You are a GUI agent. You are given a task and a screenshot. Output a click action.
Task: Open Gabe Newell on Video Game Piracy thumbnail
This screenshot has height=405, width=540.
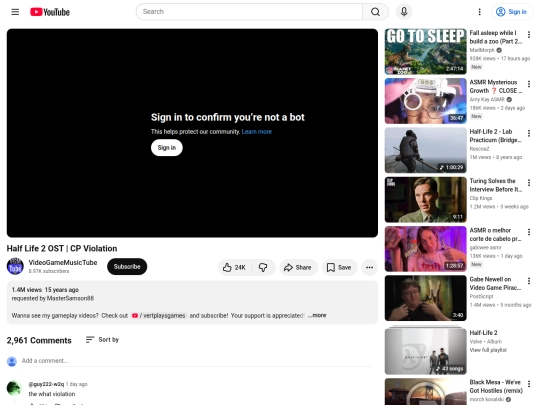426,298
